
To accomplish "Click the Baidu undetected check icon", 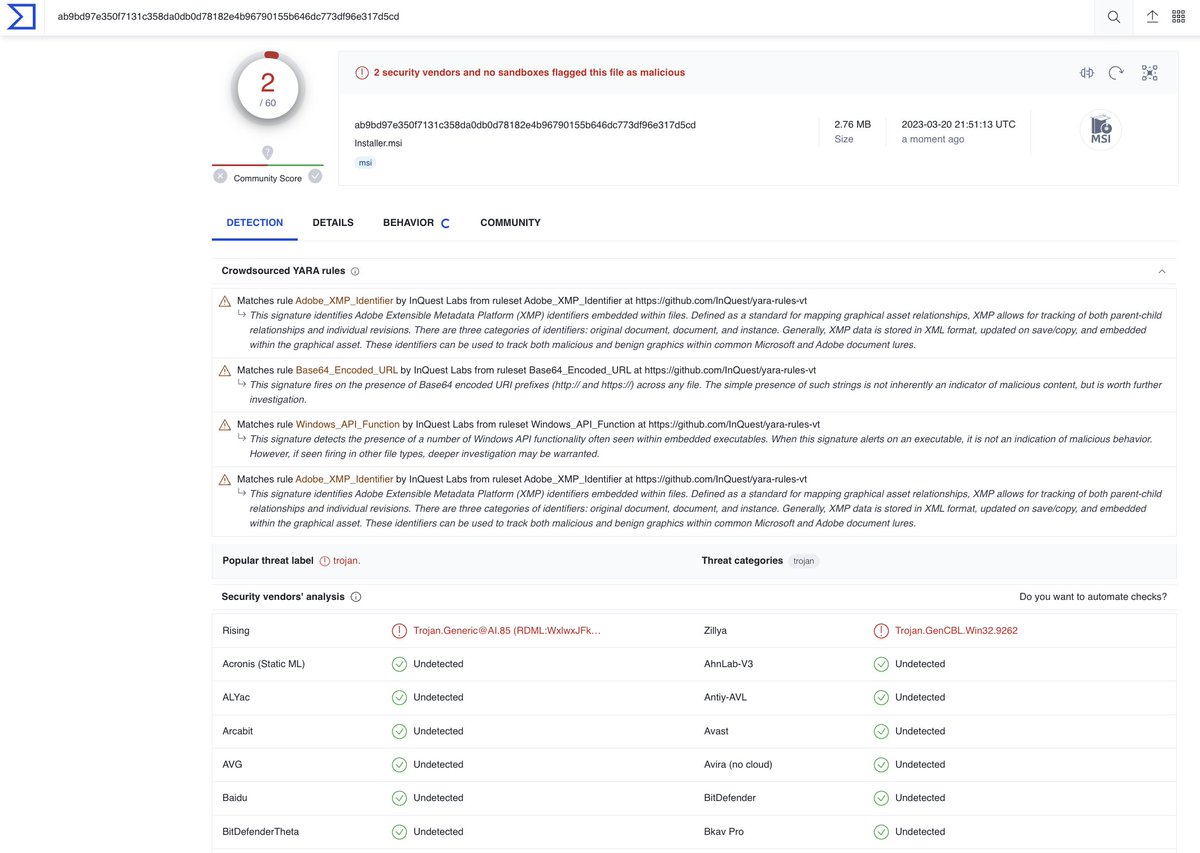I will [x=399, y=798].
